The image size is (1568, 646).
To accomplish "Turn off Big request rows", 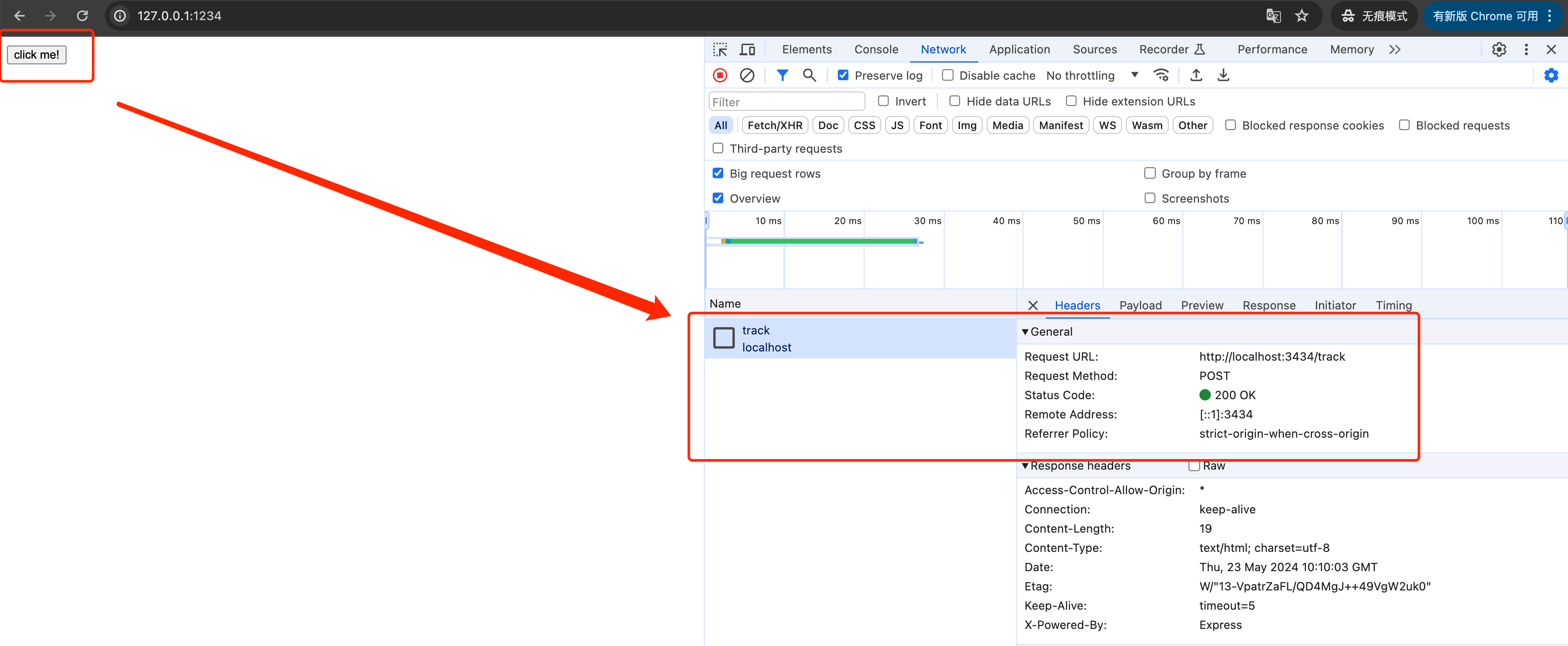I will tap(718, 173).
